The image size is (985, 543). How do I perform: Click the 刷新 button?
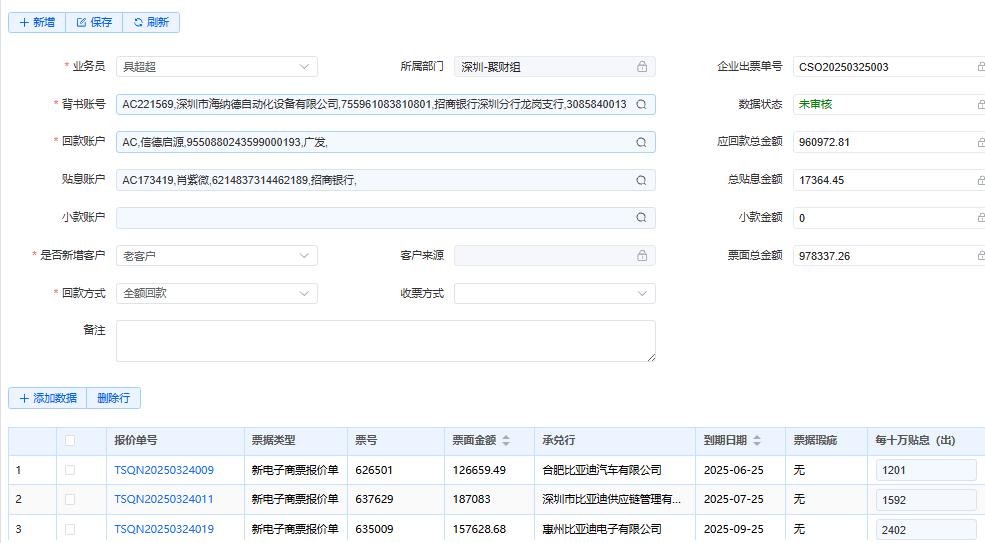point(151,23)
